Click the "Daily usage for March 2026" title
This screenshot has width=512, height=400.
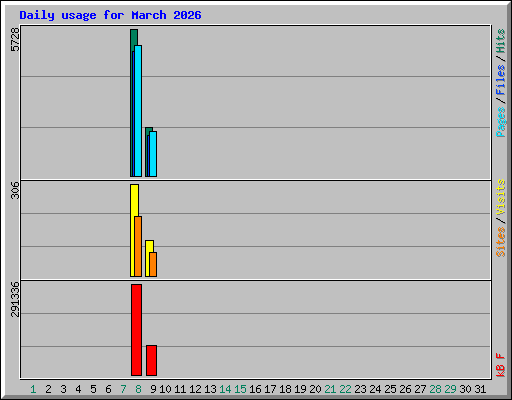point(110,15)
